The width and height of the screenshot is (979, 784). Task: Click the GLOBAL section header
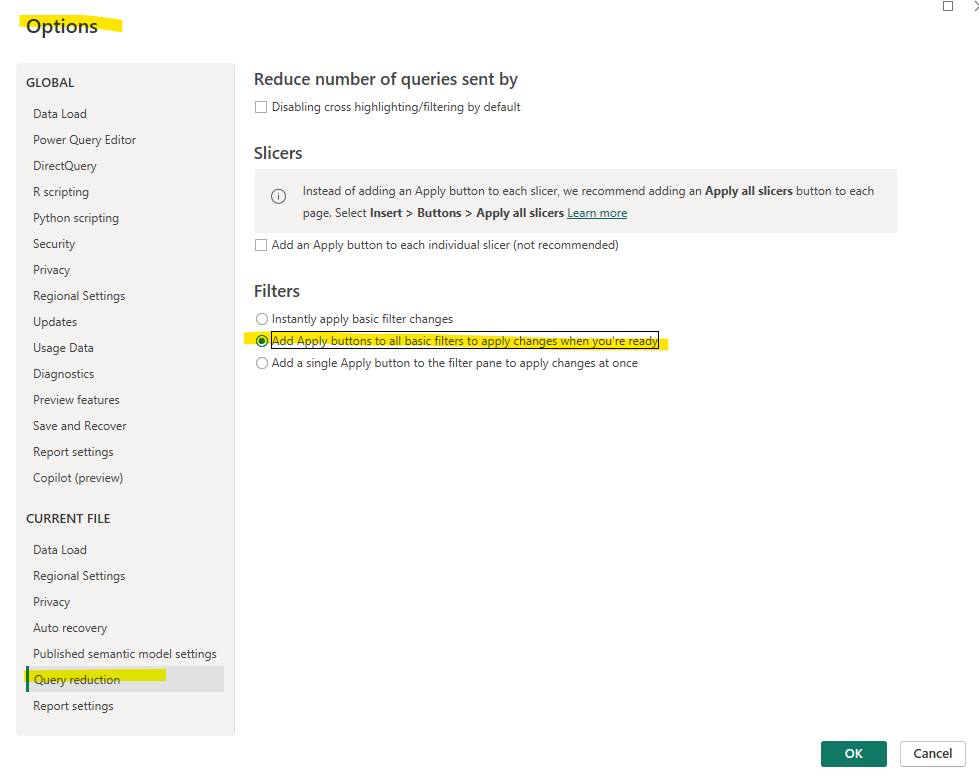[x=50, y=82]
